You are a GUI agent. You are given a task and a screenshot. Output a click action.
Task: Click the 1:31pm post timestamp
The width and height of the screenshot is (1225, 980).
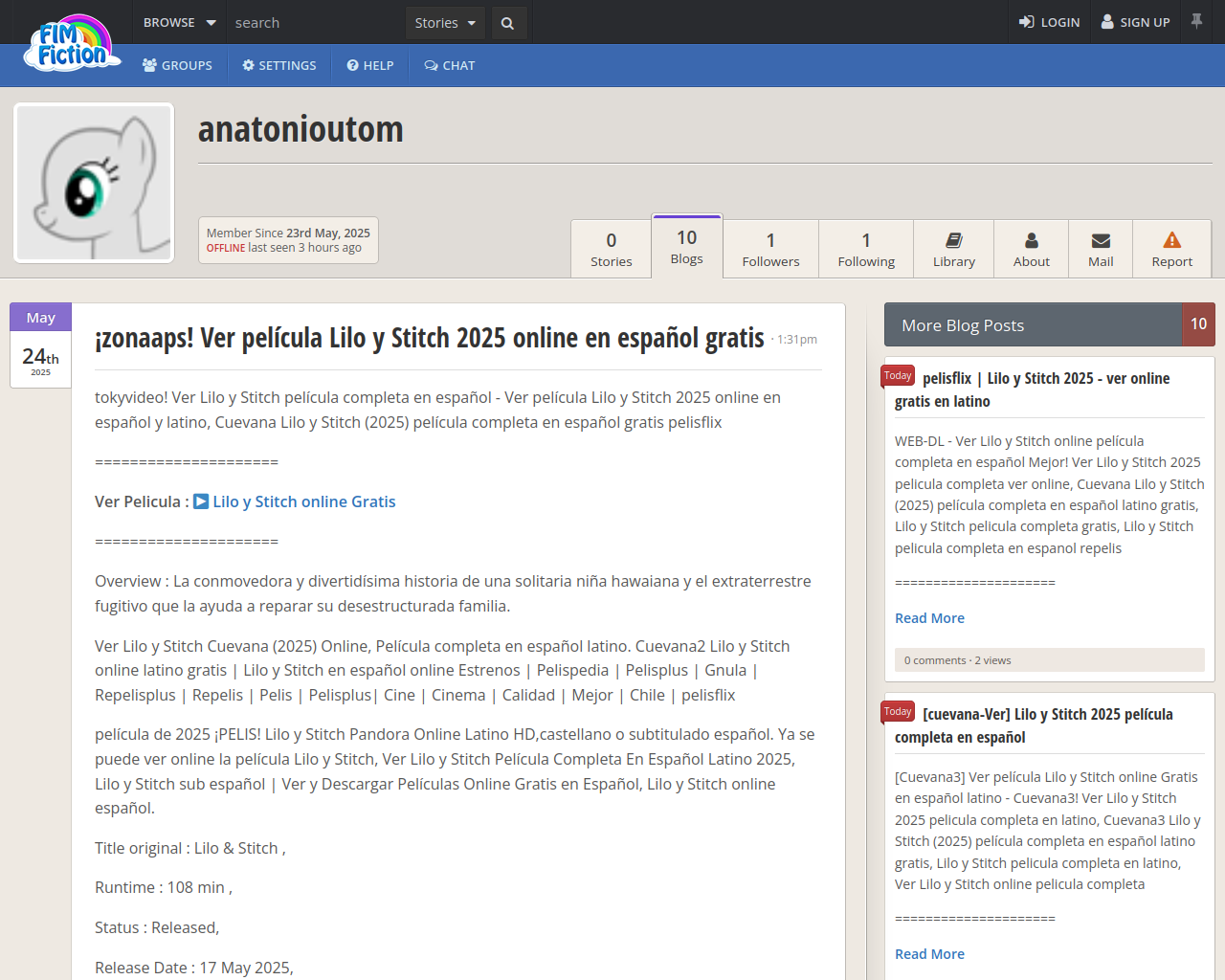coord(797,340)
